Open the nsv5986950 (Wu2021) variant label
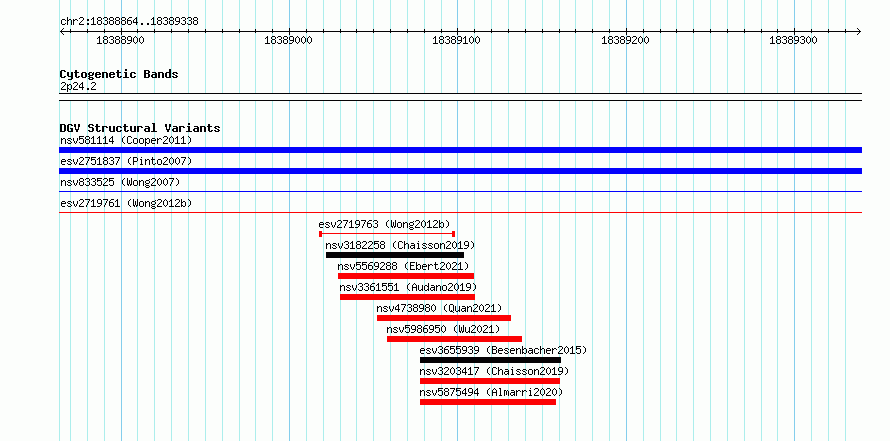 pos(443,329)
